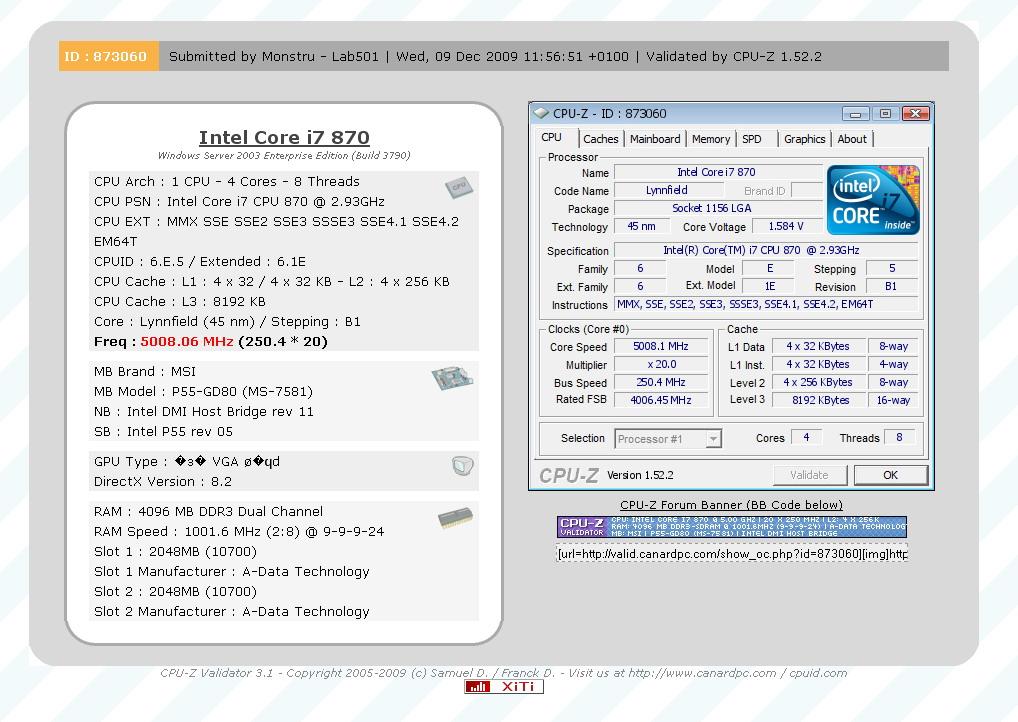This screenshot has width=1018, height=722.
Task: Click the CPU-Z Validator forum banner image
Action: [732, 527]
